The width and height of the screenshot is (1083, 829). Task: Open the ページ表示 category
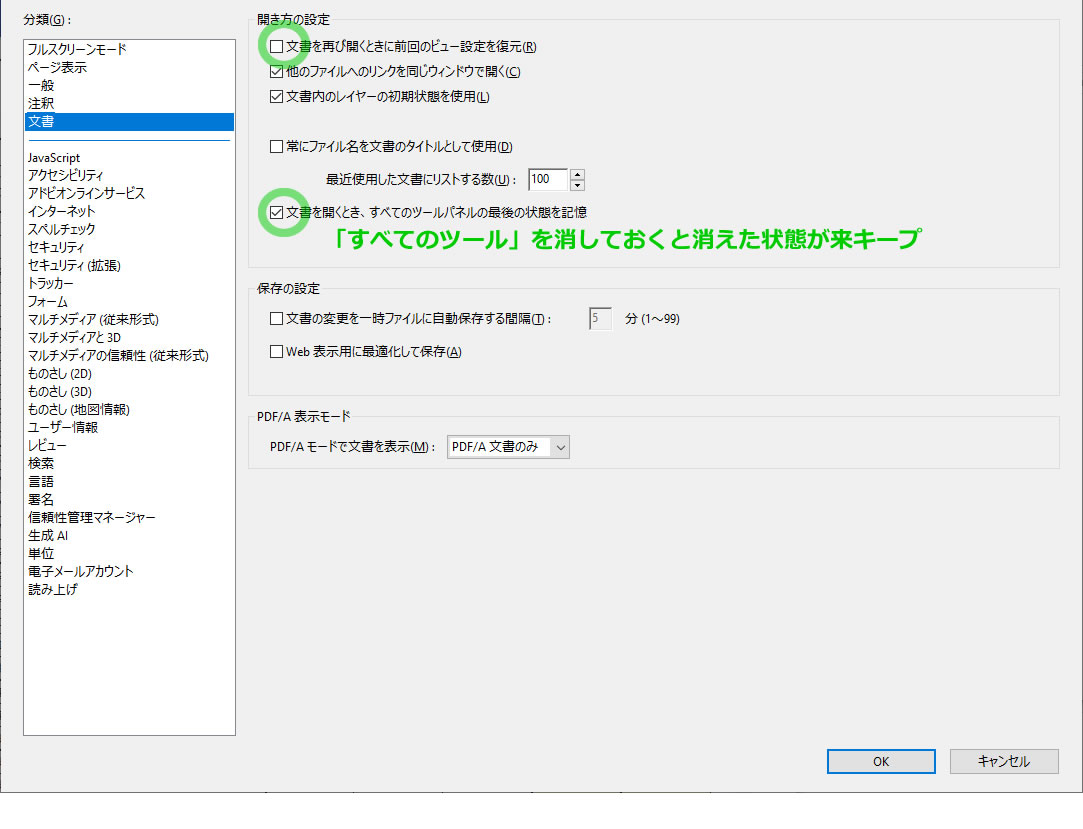pos(57,67)
